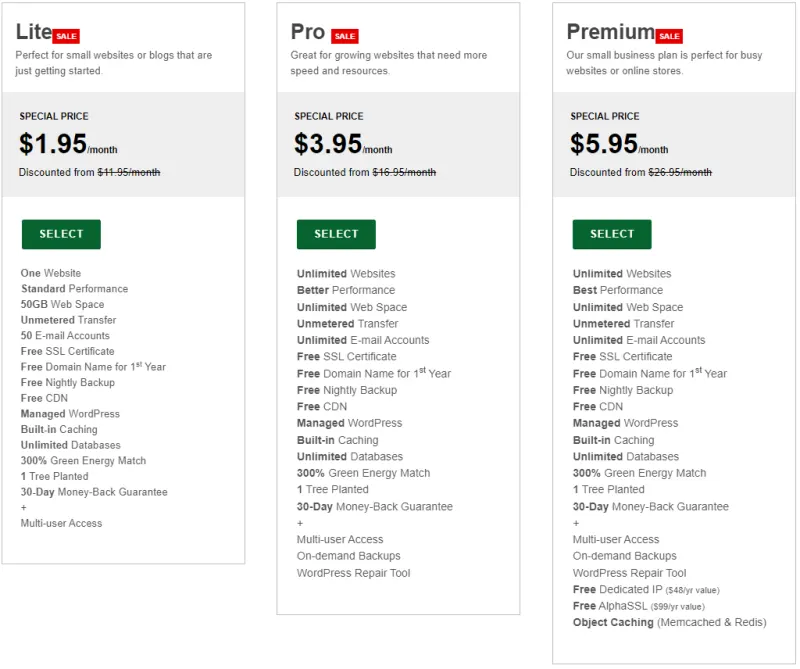This screenshot has height=669, width=800.
Task: Select the Lite plan heading
Action: [34, 31]
